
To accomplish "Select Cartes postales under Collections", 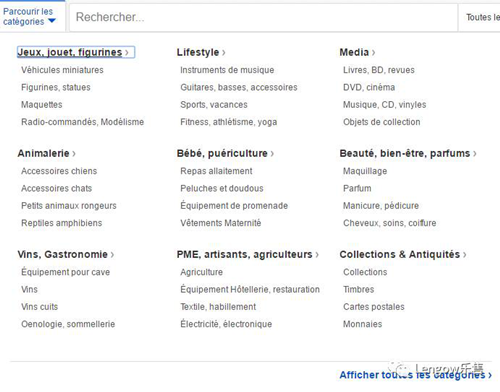I will click(374, 307).
